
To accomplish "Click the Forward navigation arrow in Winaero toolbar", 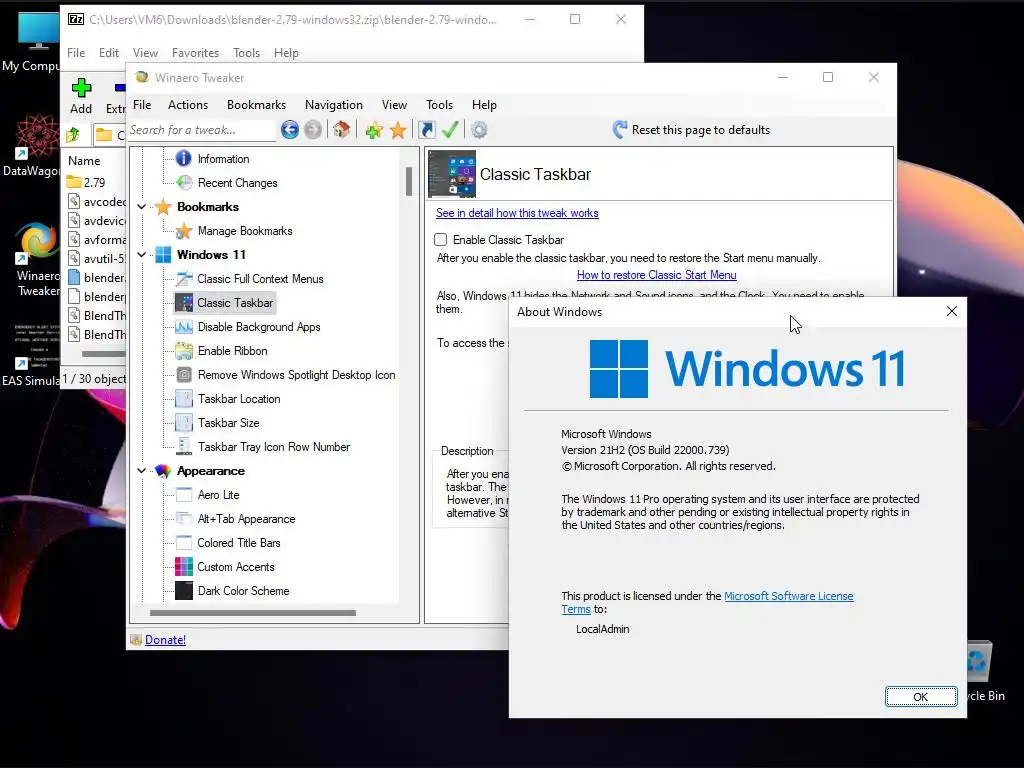I will point(313,130).
